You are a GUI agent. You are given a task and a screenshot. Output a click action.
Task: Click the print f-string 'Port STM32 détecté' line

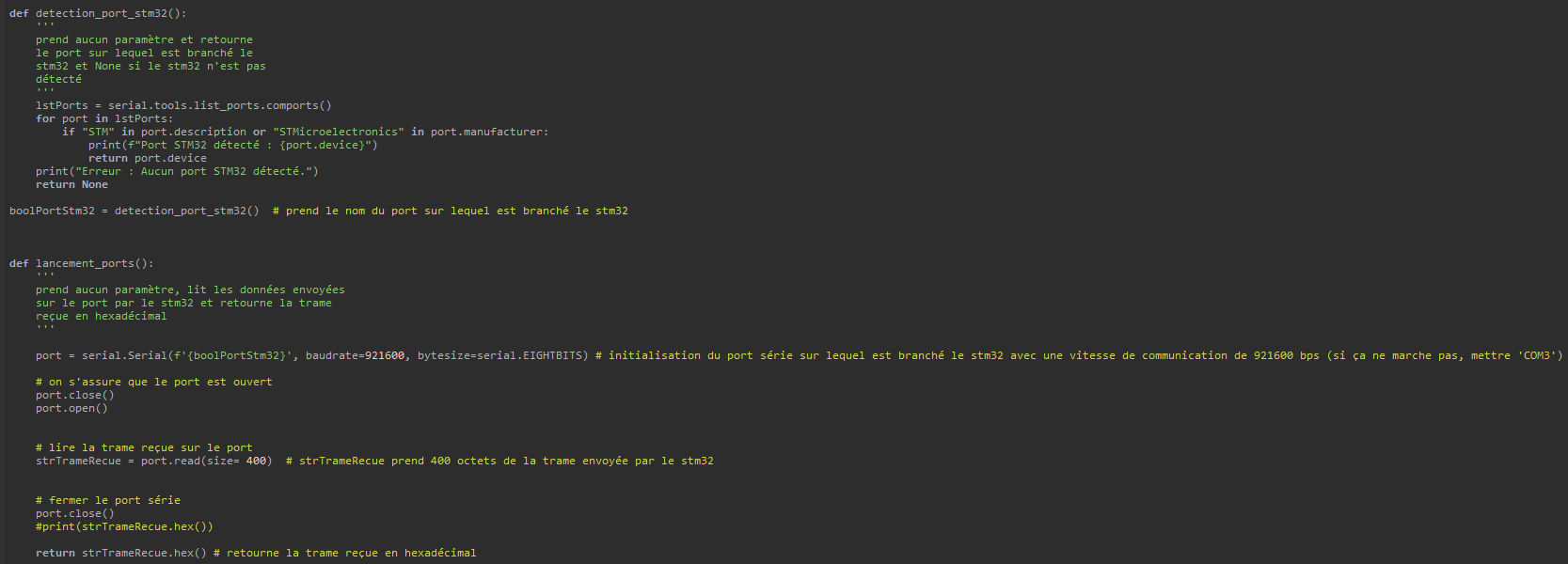pos(233,145)
